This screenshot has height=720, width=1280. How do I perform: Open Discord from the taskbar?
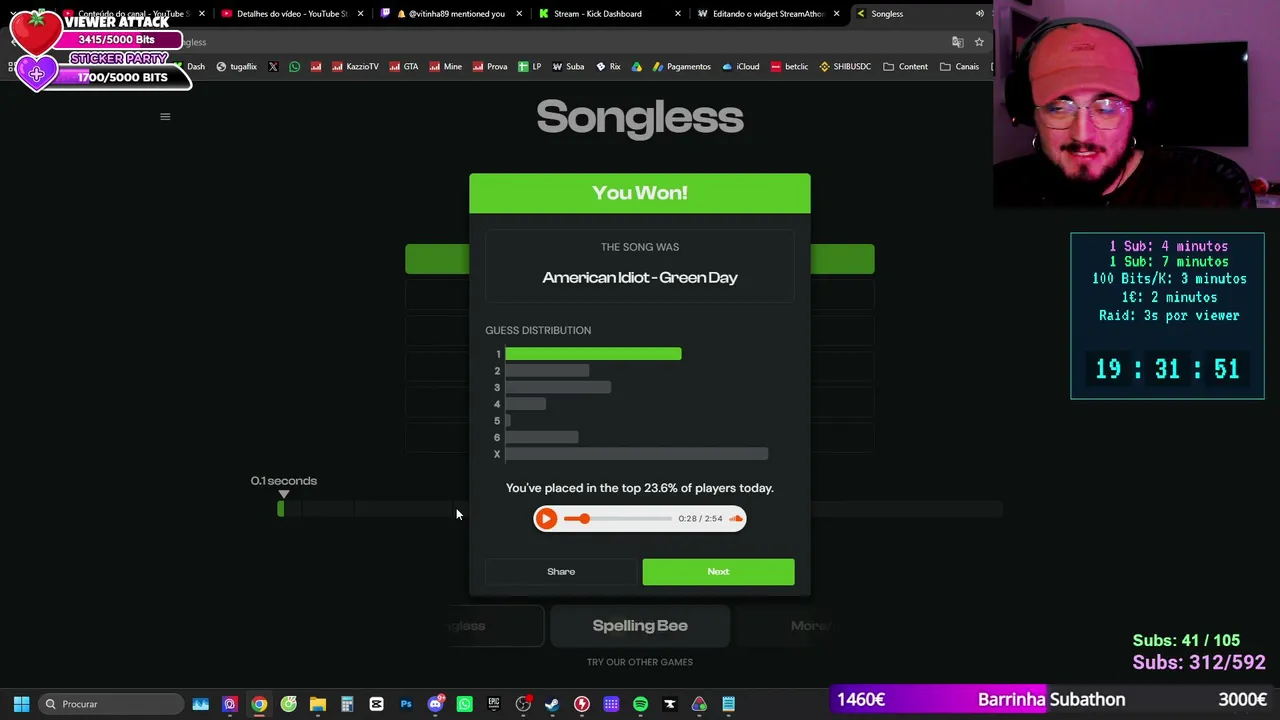(x=435, y=704)
